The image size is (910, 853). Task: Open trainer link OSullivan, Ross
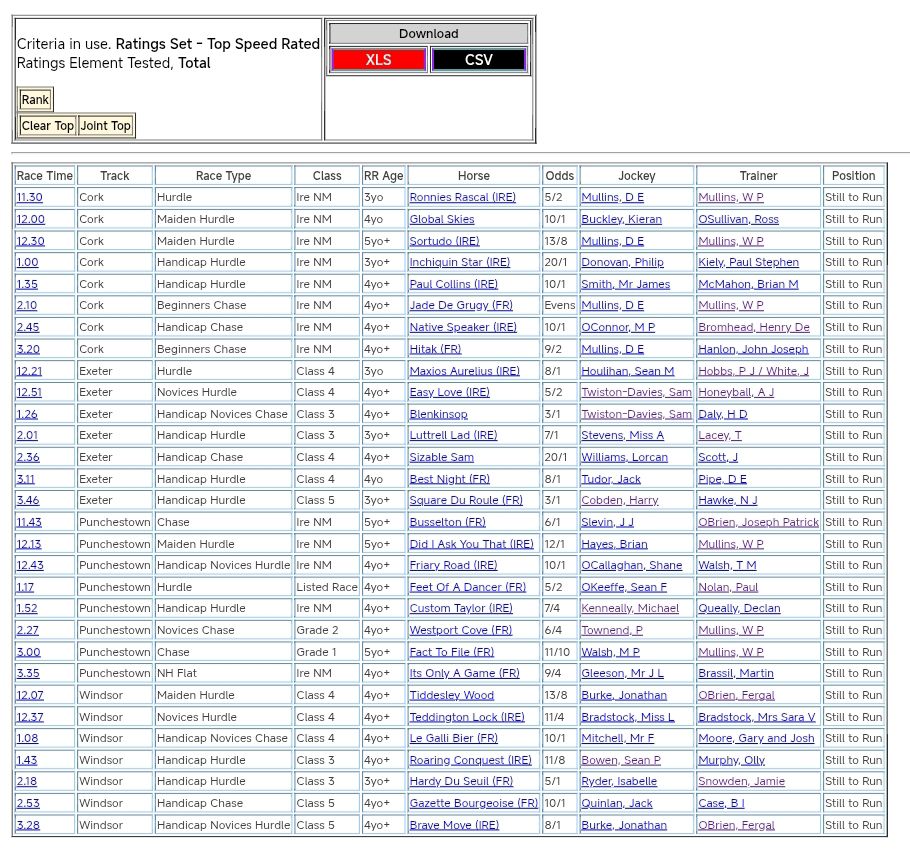coord(738,220)
